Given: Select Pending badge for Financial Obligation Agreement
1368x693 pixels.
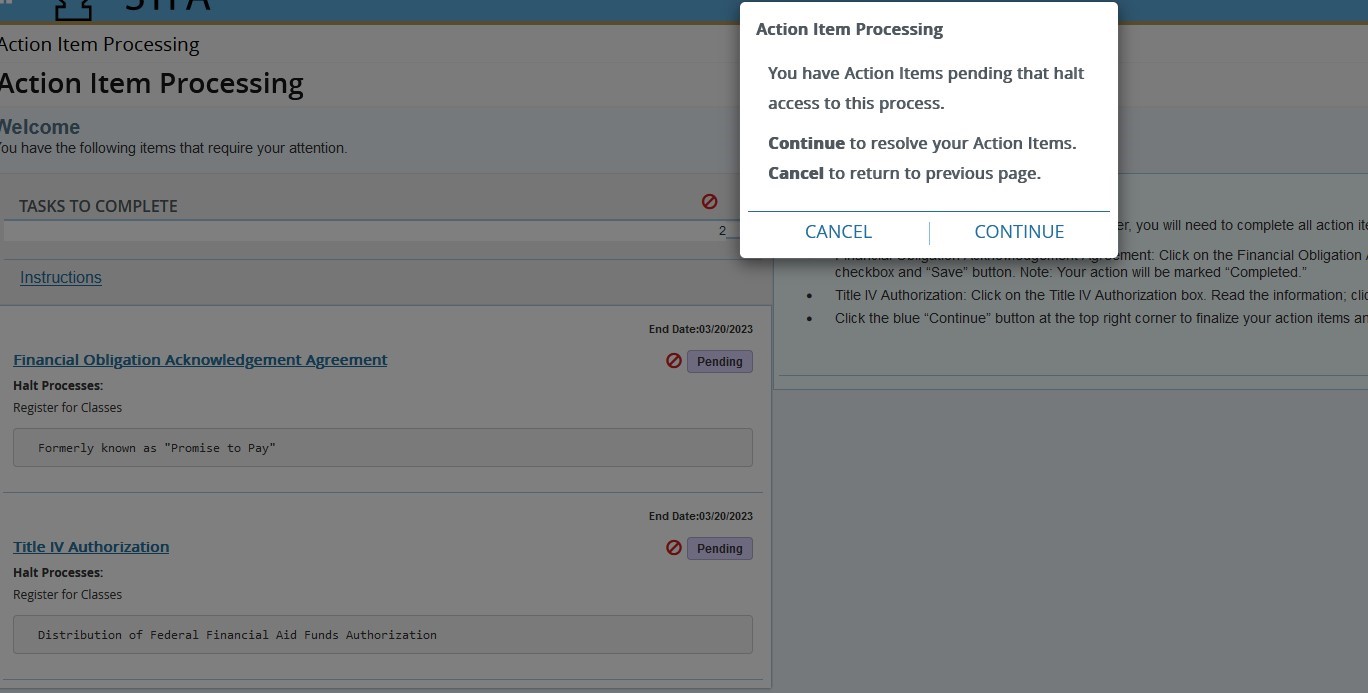Looking at the screenshot, I should coord(719,361).
